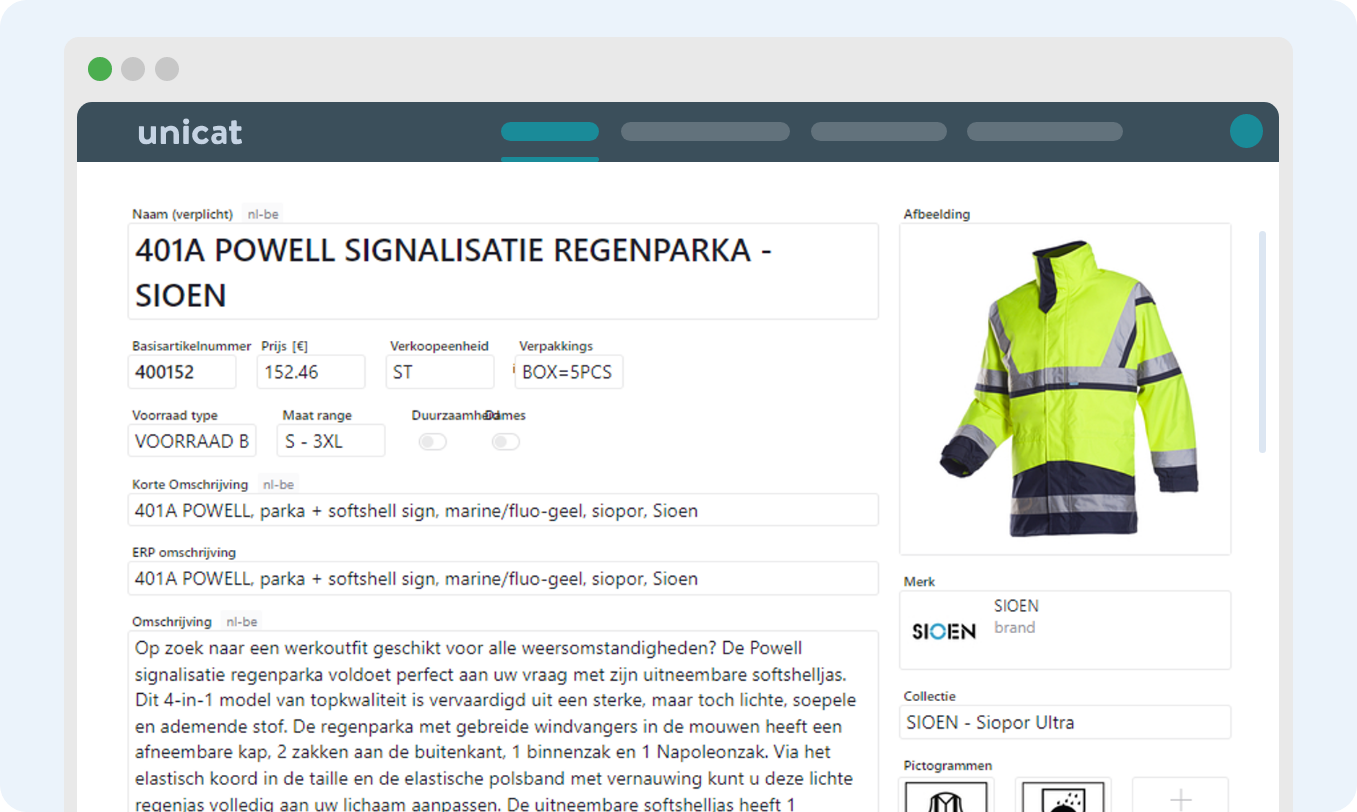This screenshot has height=812, width=1357.
Task: Click the jacket pictogram thumbnail
Action: click(945, 796)
